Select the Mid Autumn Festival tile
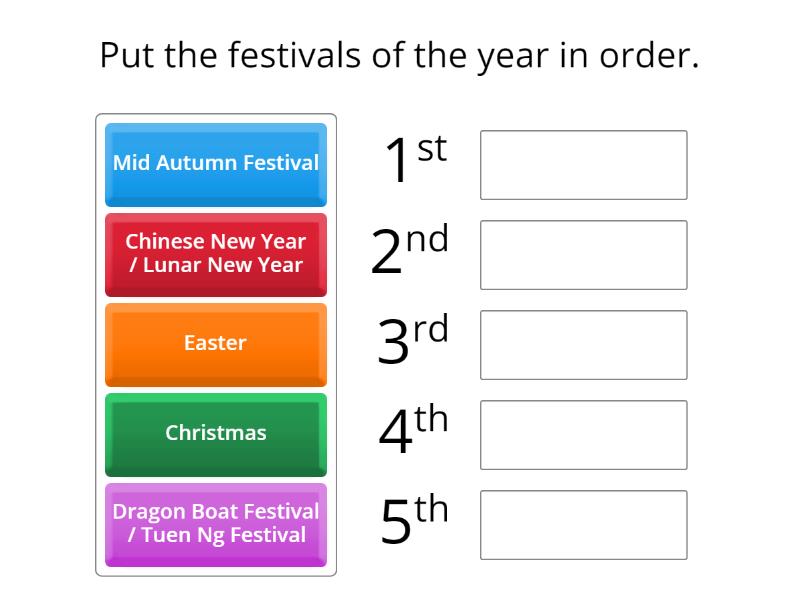Screen dimensions: 800x600 pos(216,163)
